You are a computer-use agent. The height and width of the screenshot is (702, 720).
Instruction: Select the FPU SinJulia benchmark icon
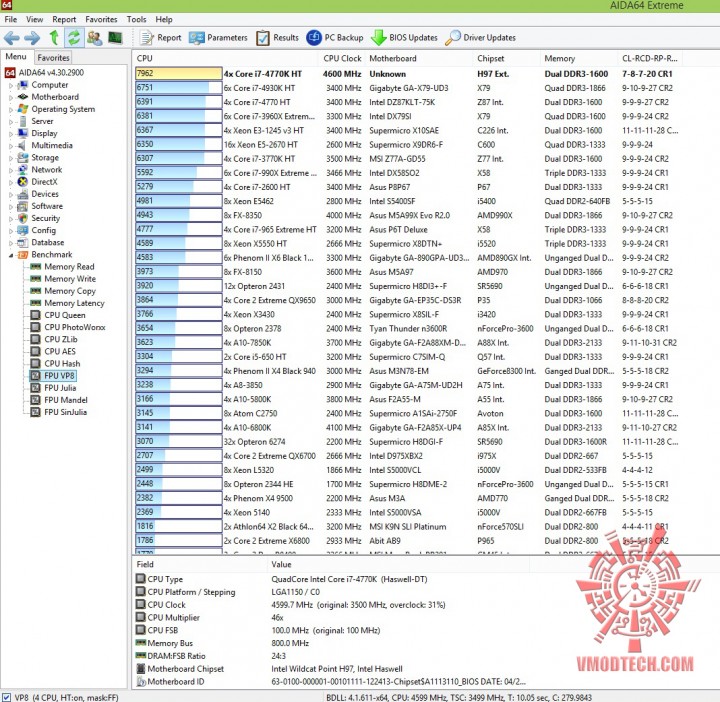pyautogui.click(x=35, y=412)
